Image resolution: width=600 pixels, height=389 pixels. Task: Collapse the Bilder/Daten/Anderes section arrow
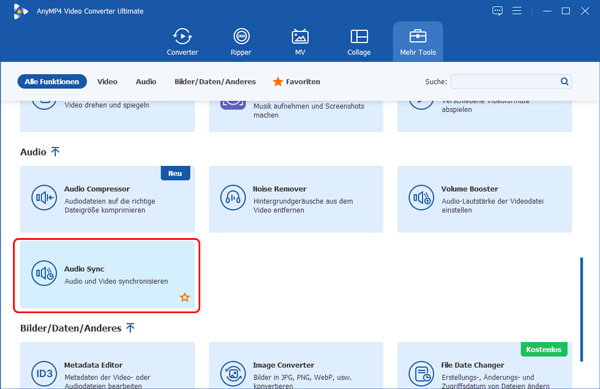click(130, 328)
